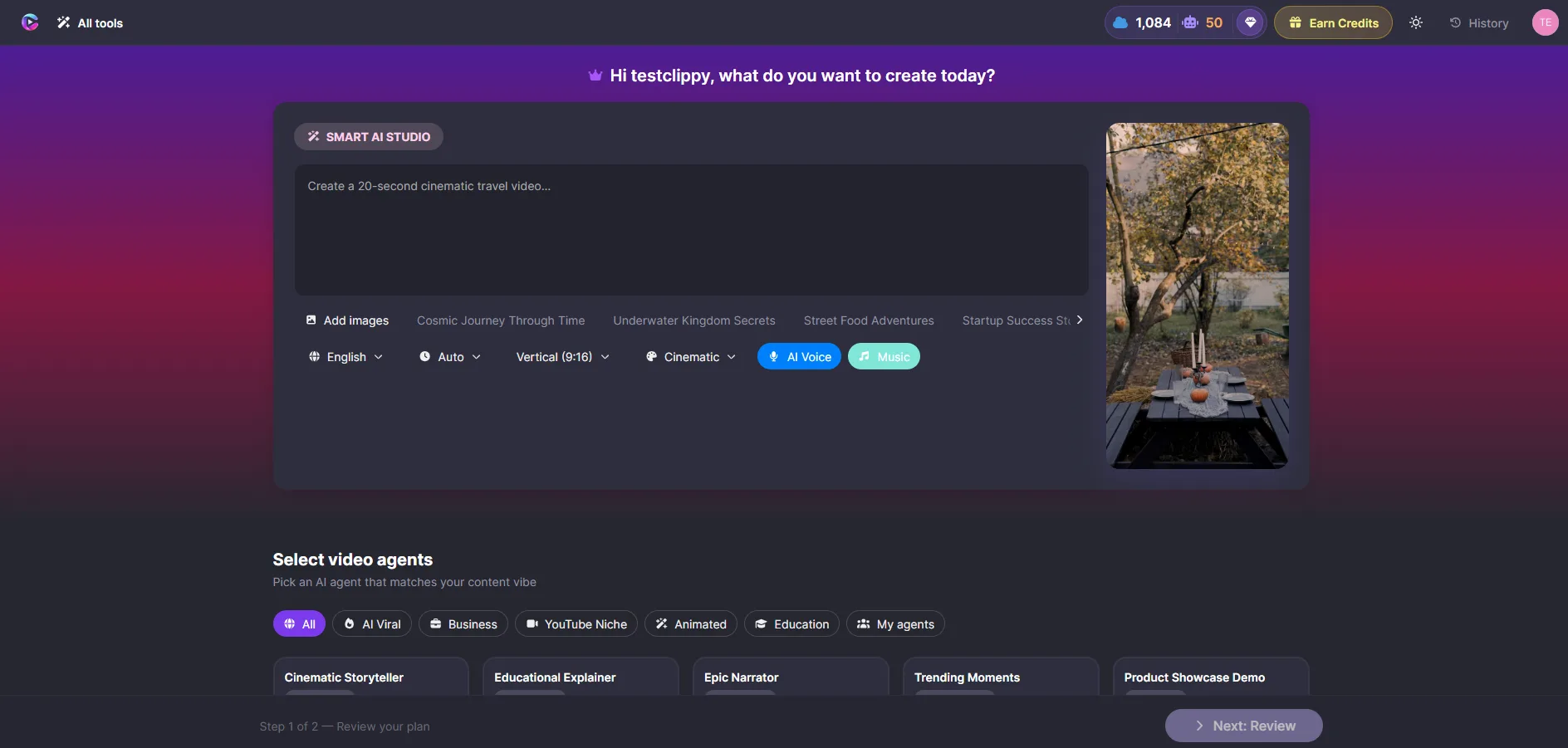
Task: Switch to the YouTube Niche tab
Action: pos(576,623)
